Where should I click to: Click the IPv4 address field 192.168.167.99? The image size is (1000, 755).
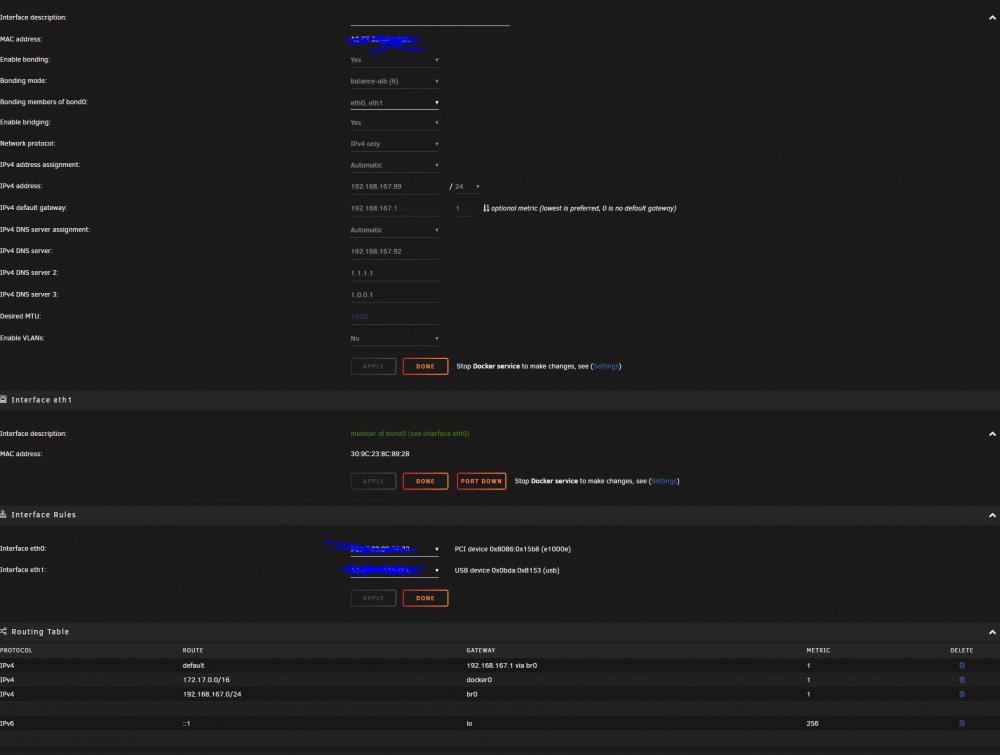(394, 187)
